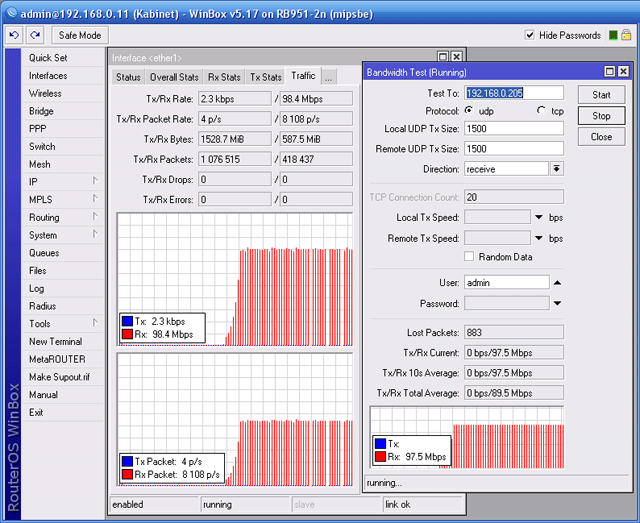Click the Start button
Viewport: 640px width, 523px height.
coord(601,95)
